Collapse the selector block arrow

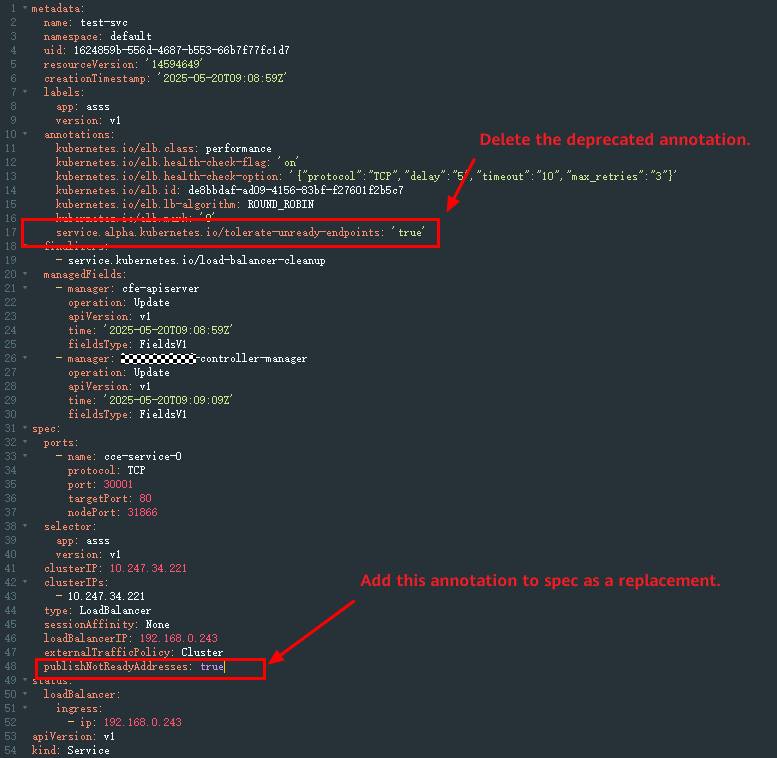25,525
